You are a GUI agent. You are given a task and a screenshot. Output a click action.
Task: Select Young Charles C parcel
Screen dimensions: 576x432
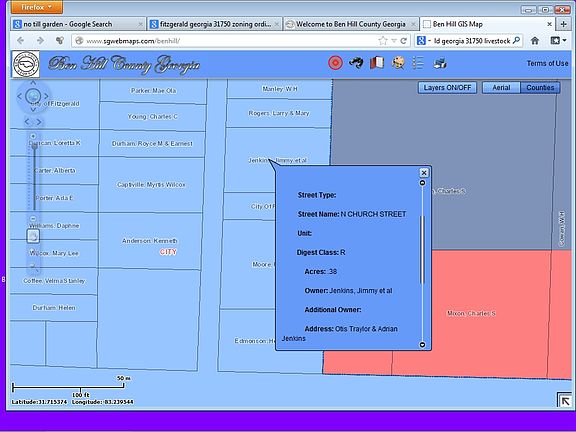152,116
